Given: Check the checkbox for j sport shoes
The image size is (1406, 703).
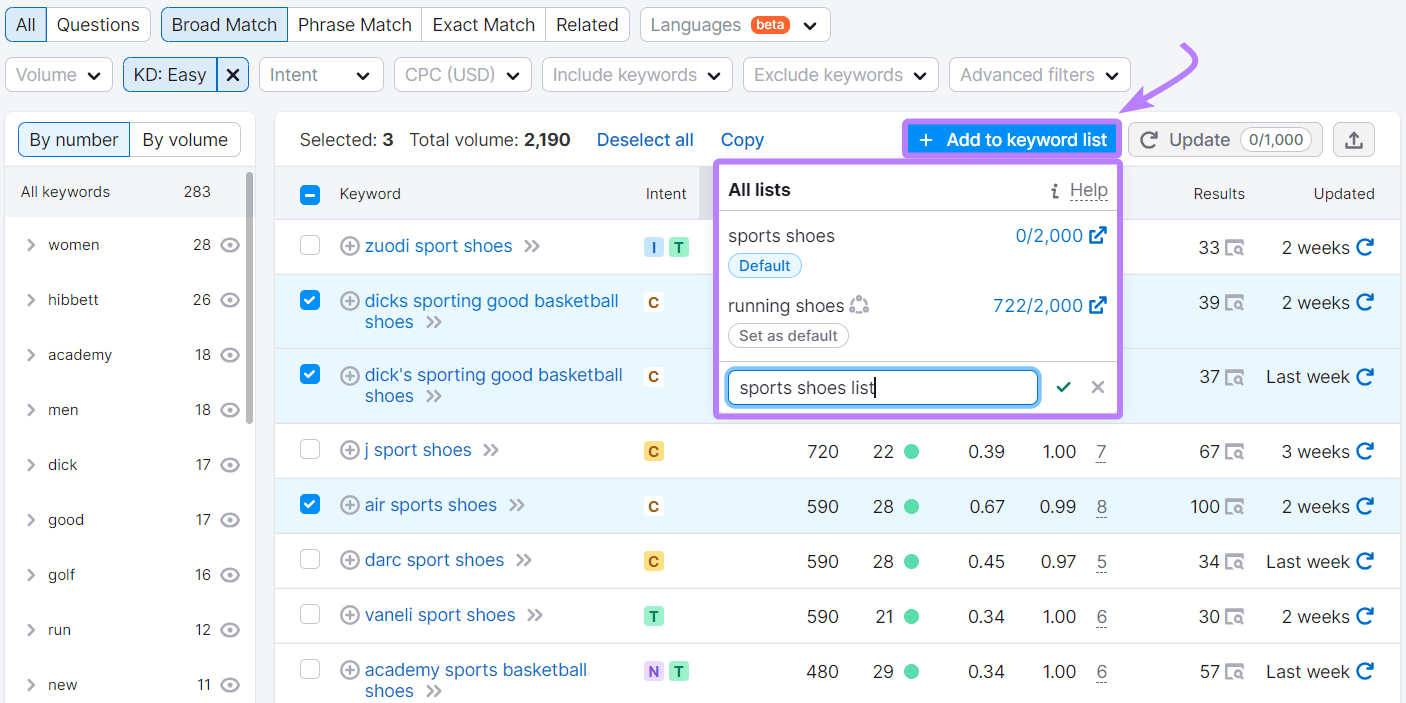Looking at the screenshot, I should pos(310,450).
